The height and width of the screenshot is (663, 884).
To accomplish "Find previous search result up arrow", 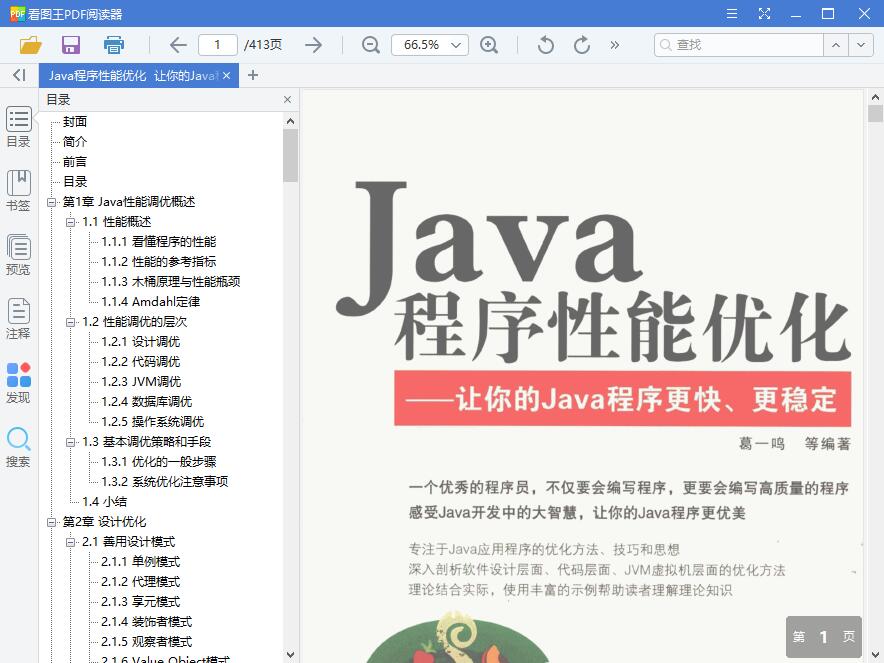I will (836, 45).
